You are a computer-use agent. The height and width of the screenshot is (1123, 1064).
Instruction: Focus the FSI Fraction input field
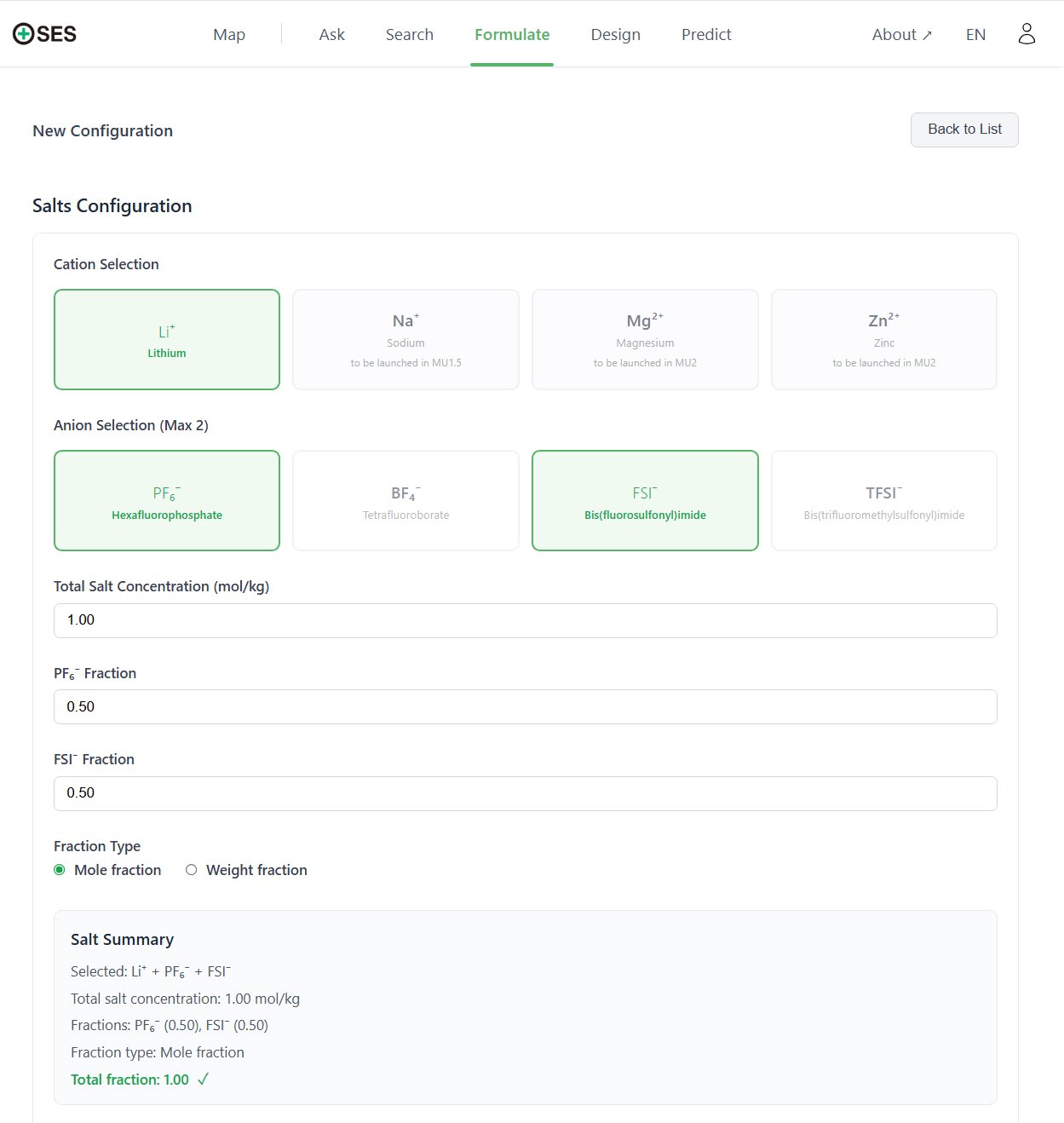click(525, 793)
